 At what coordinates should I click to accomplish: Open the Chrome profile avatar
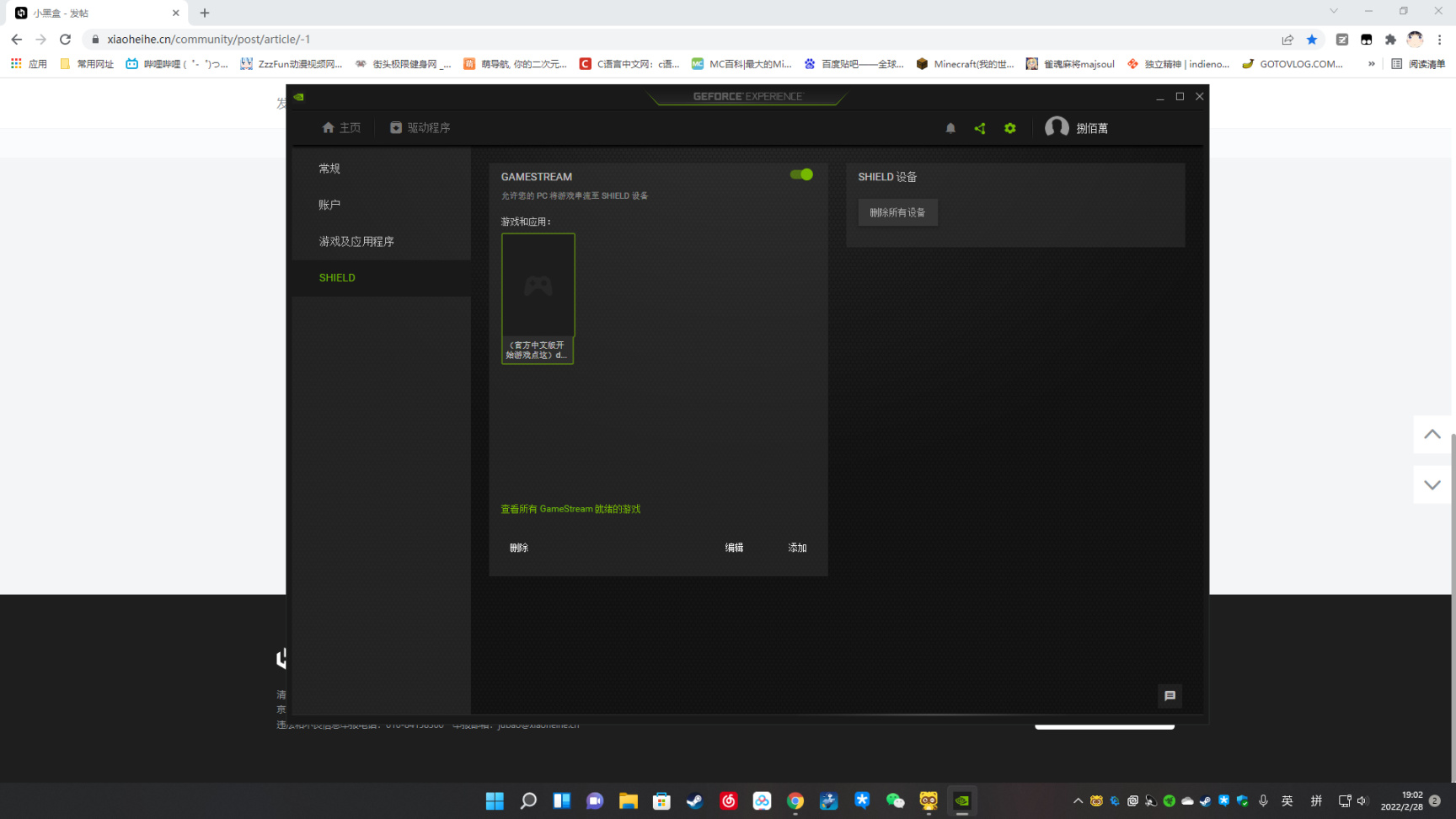click(x=1415, y=40)
